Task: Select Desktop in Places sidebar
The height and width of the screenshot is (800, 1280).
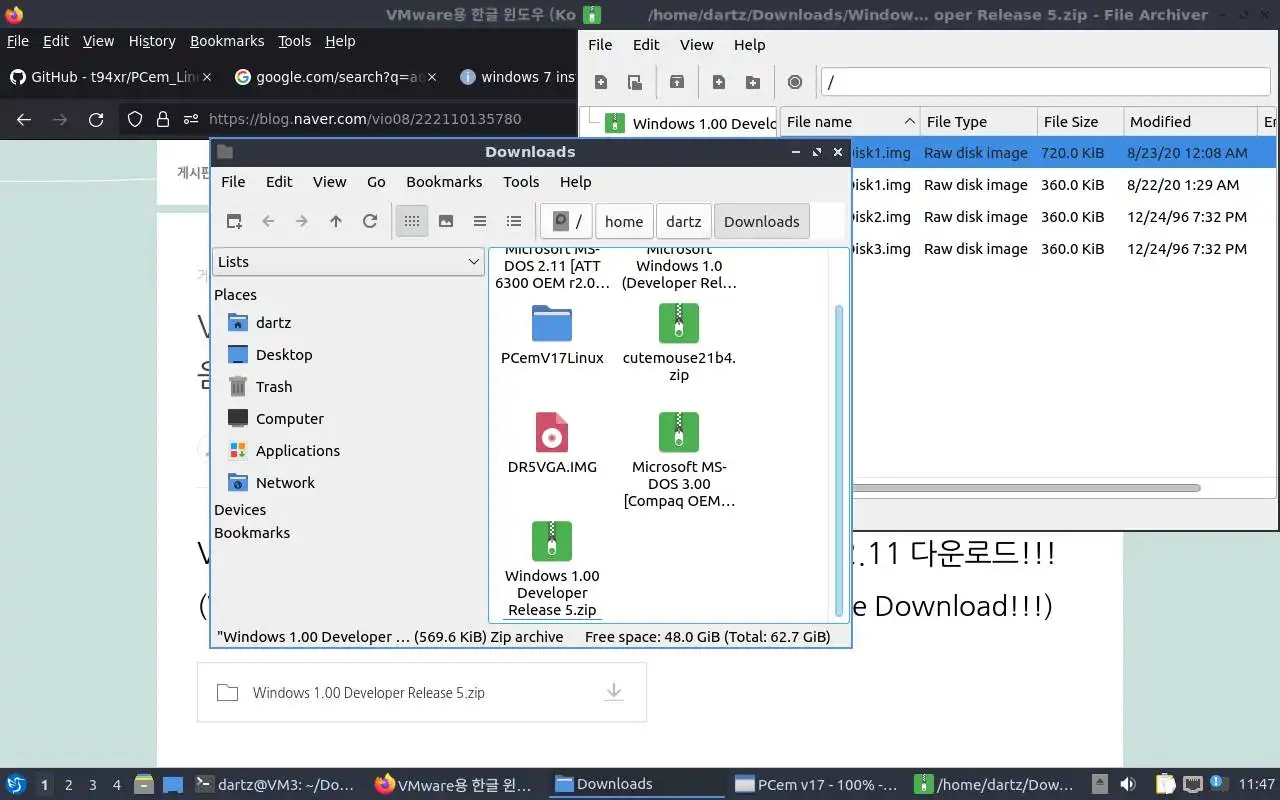Action: tap(284, 354)
